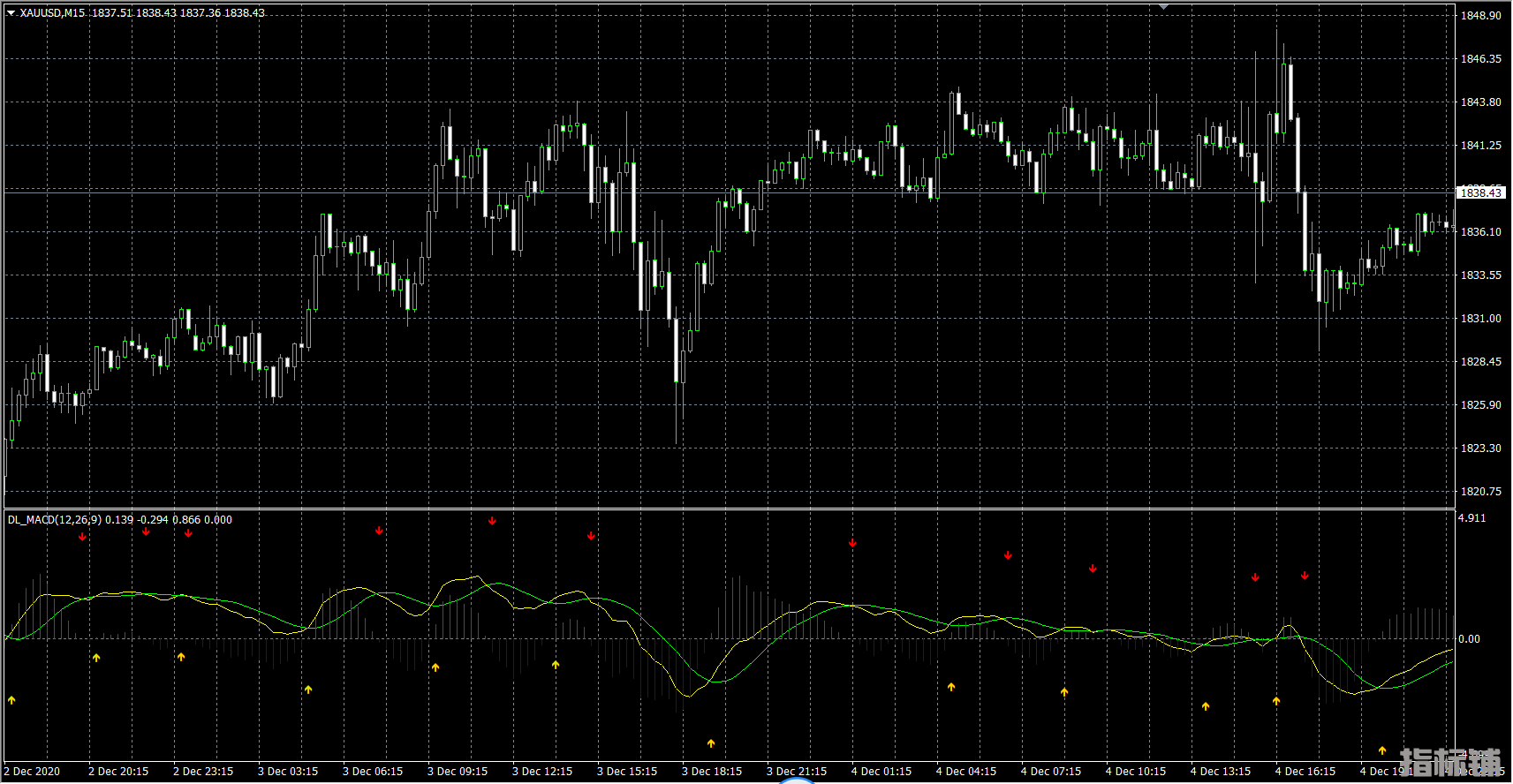Click the first red down arrow after DL_MACD label
This screenshot has width=1513, height=784.
point(82,536)
